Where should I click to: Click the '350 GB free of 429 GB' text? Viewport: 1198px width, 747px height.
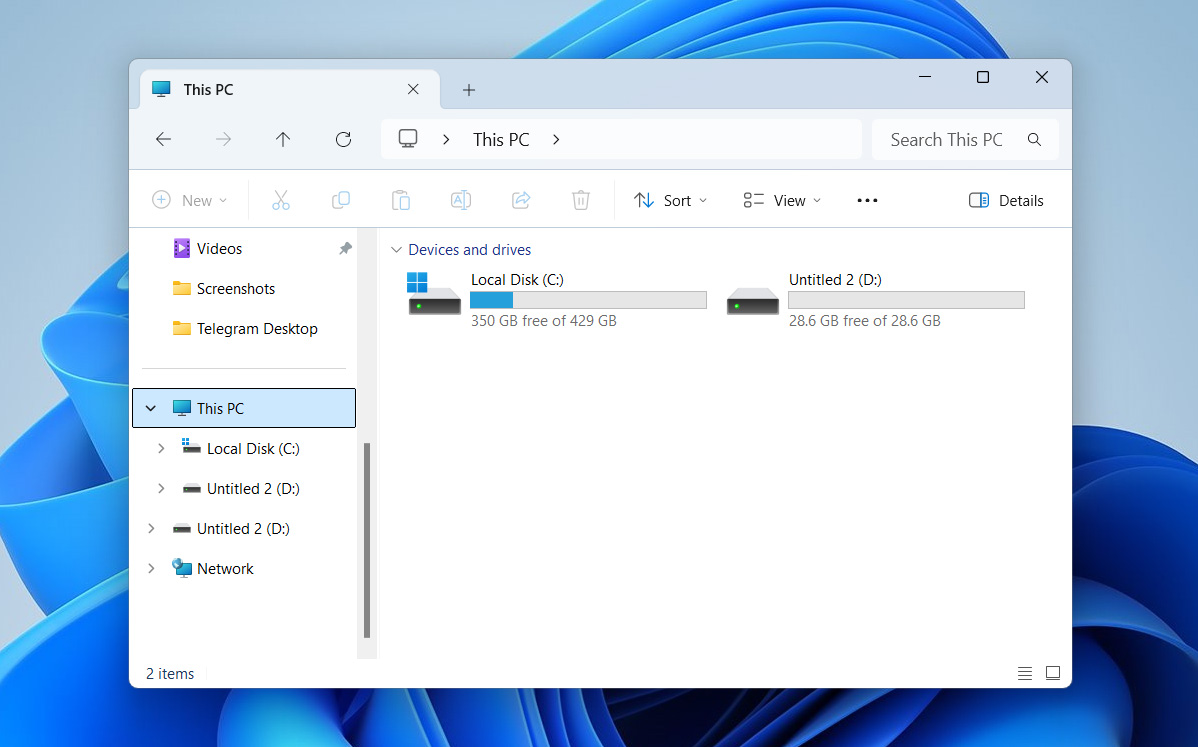pyautogui.click(x=543, y=321)
